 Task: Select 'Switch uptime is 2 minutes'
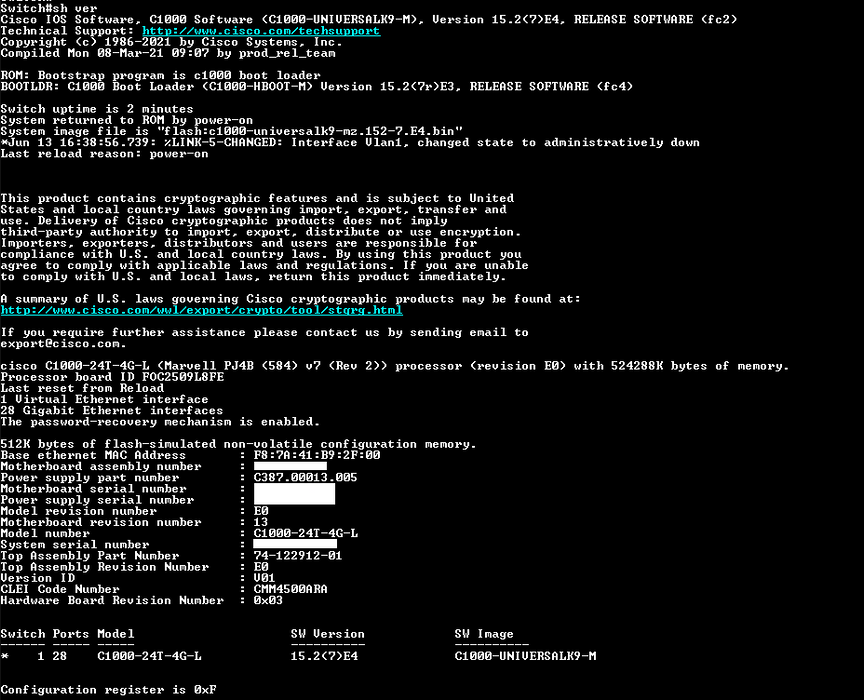coord(97,109)
